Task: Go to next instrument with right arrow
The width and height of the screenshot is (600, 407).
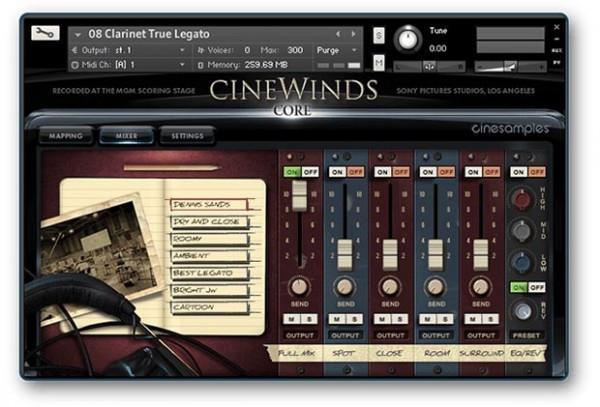Action: point(353,34)
